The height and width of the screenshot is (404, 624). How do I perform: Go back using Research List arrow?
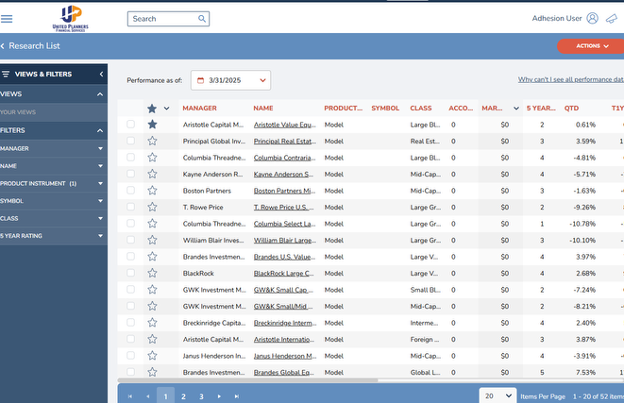(x=3, y=46)
